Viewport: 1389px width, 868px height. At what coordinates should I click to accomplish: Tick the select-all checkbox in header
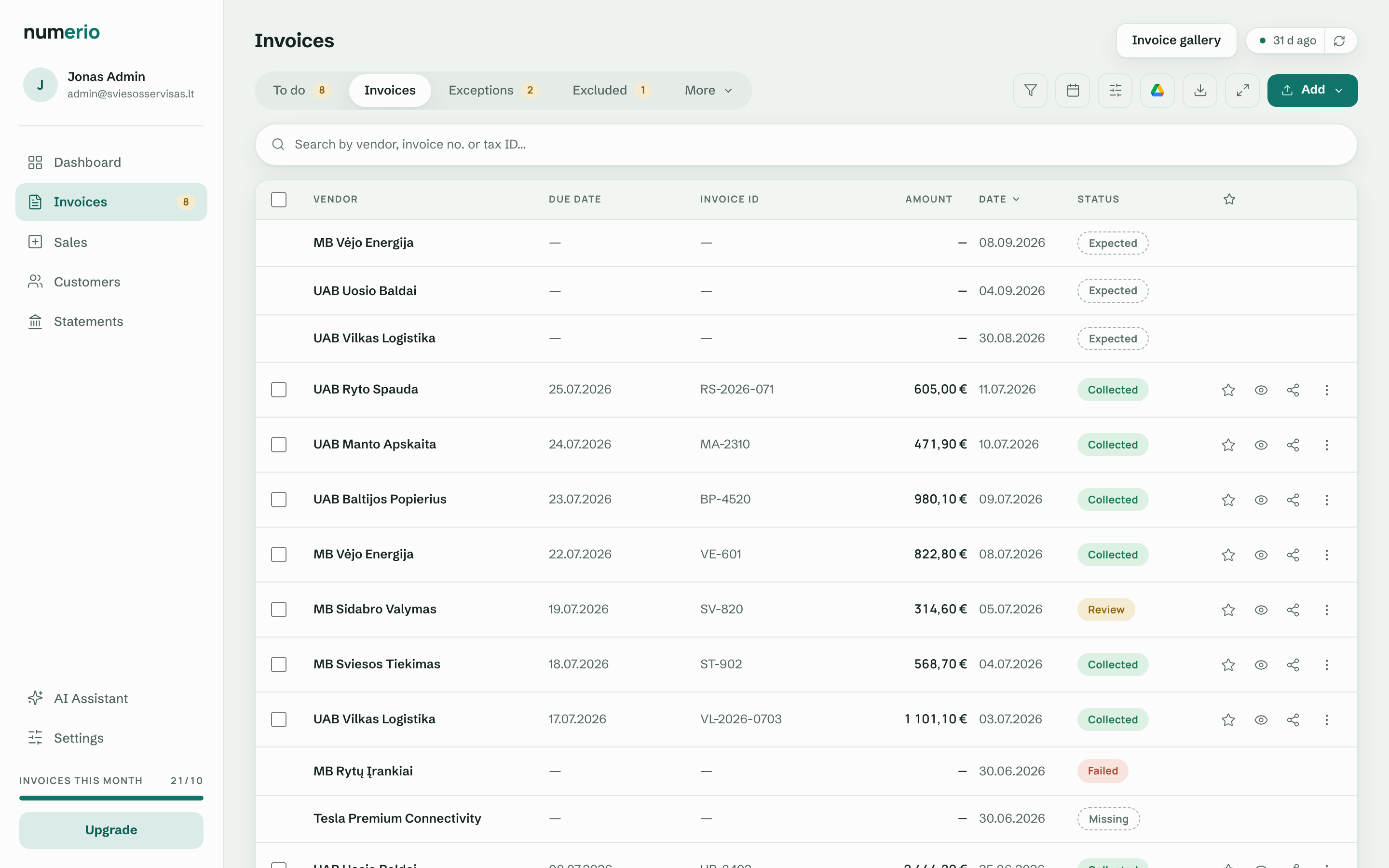coord(279,199)
